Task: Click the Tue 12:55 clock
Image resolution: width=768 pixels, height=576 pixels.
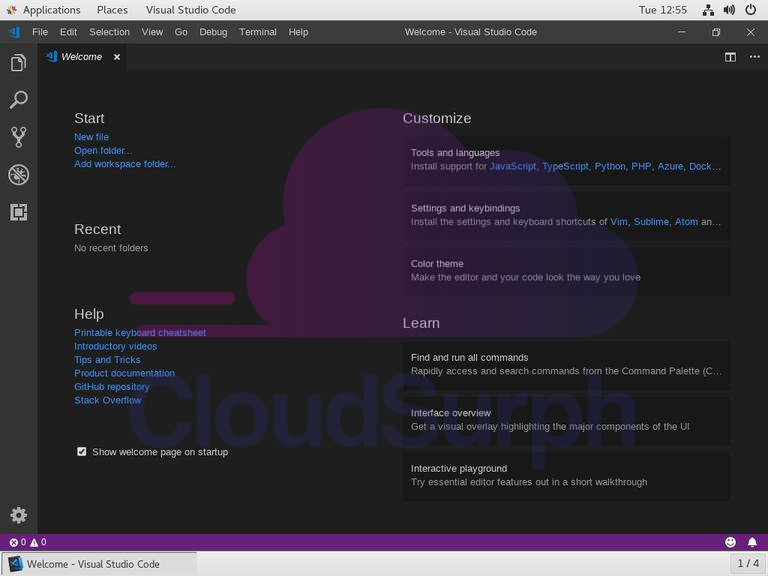Action: (662, 10)
